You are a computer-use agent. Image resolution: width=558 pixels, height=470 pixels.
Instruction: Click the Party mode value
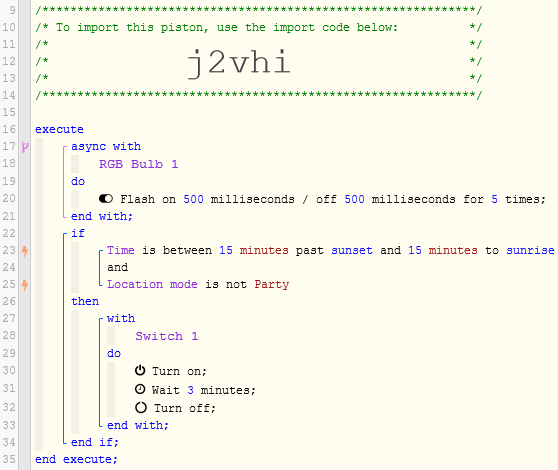click(272, 284)
